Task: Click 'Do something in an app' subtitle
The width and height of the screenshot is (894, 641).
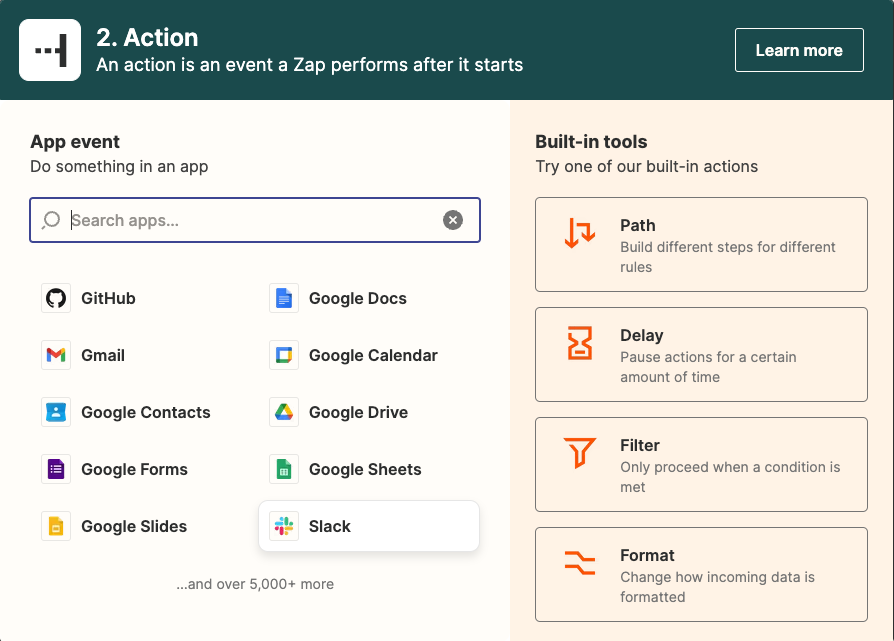Action: [119, 167]
